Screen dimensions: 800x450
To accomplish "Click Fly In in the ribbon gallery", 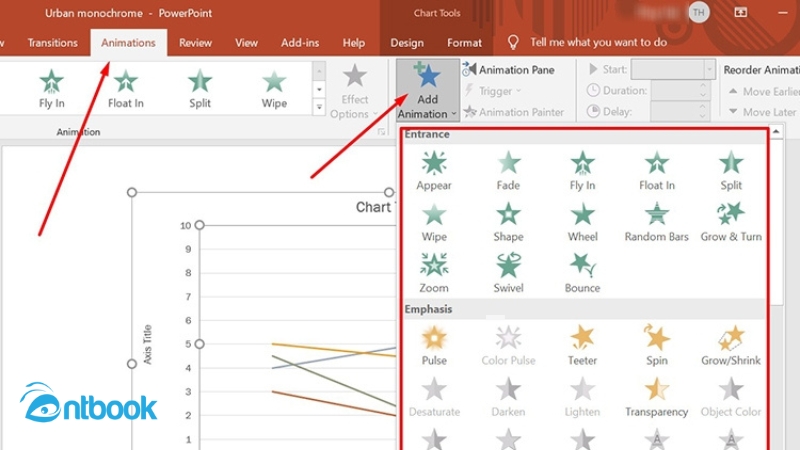I will click(52, 89).
